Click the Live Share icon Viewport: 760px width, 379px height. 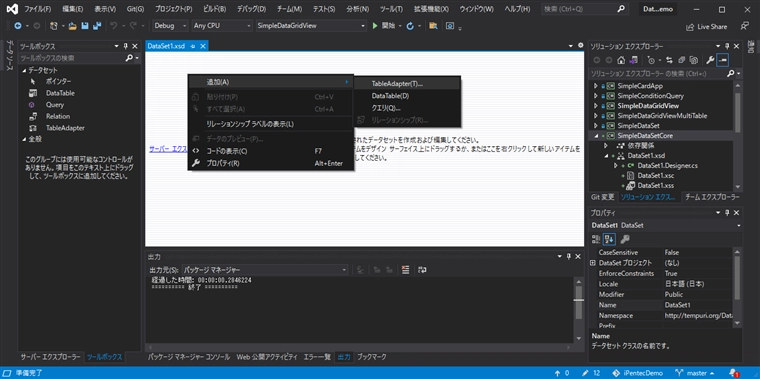(690, 27)
